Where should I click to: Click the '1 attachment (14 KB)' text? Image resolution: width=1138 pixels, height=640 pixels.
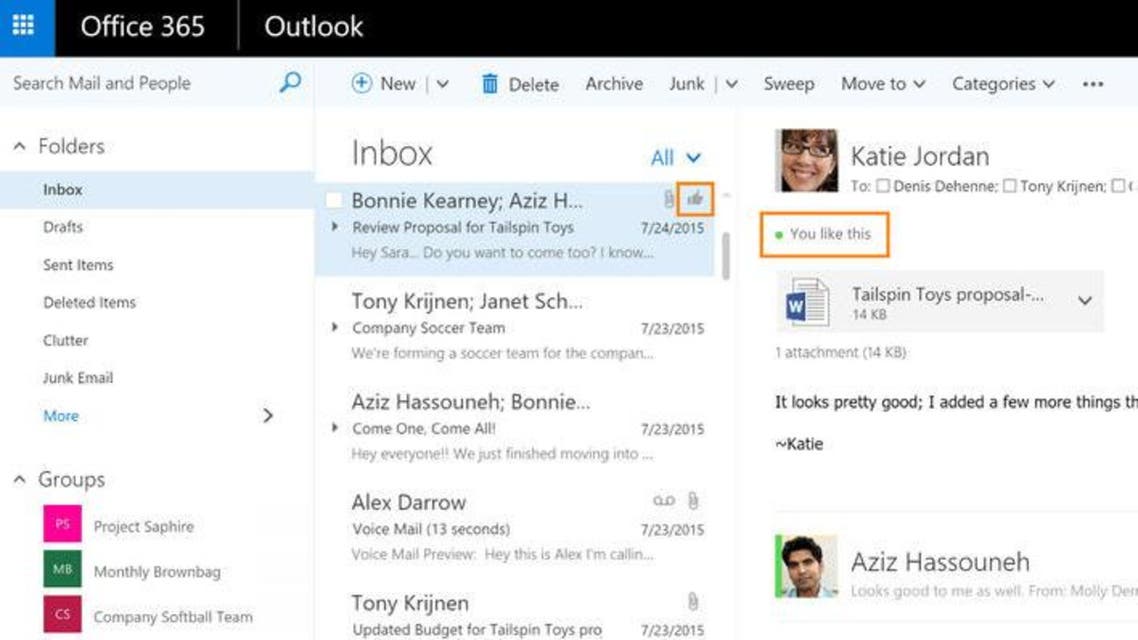click(x=840, y=353)
